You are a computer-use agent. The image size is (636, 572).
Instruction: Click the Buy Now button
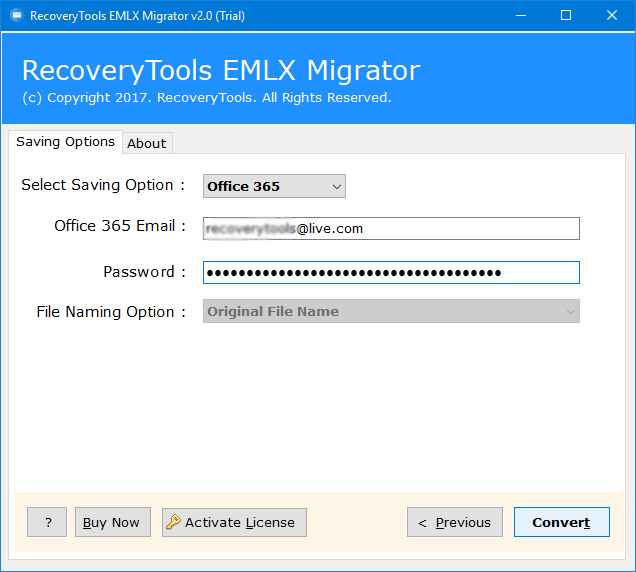[x=113, y=522]
